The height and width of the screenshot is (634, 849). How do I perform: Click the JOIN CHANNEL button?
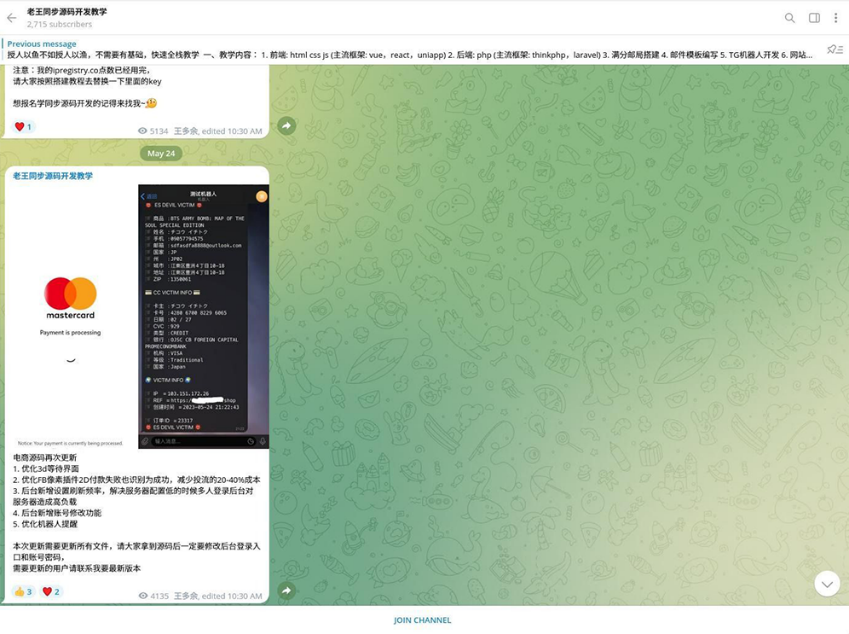(x=422, y=620)
